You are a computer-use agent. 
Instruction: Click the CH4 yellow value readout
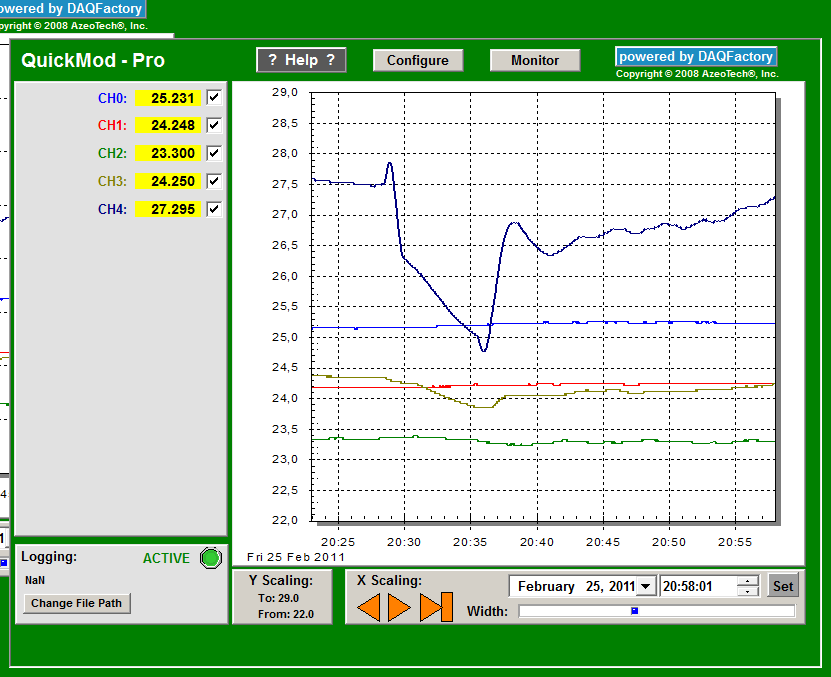point(169,210)
